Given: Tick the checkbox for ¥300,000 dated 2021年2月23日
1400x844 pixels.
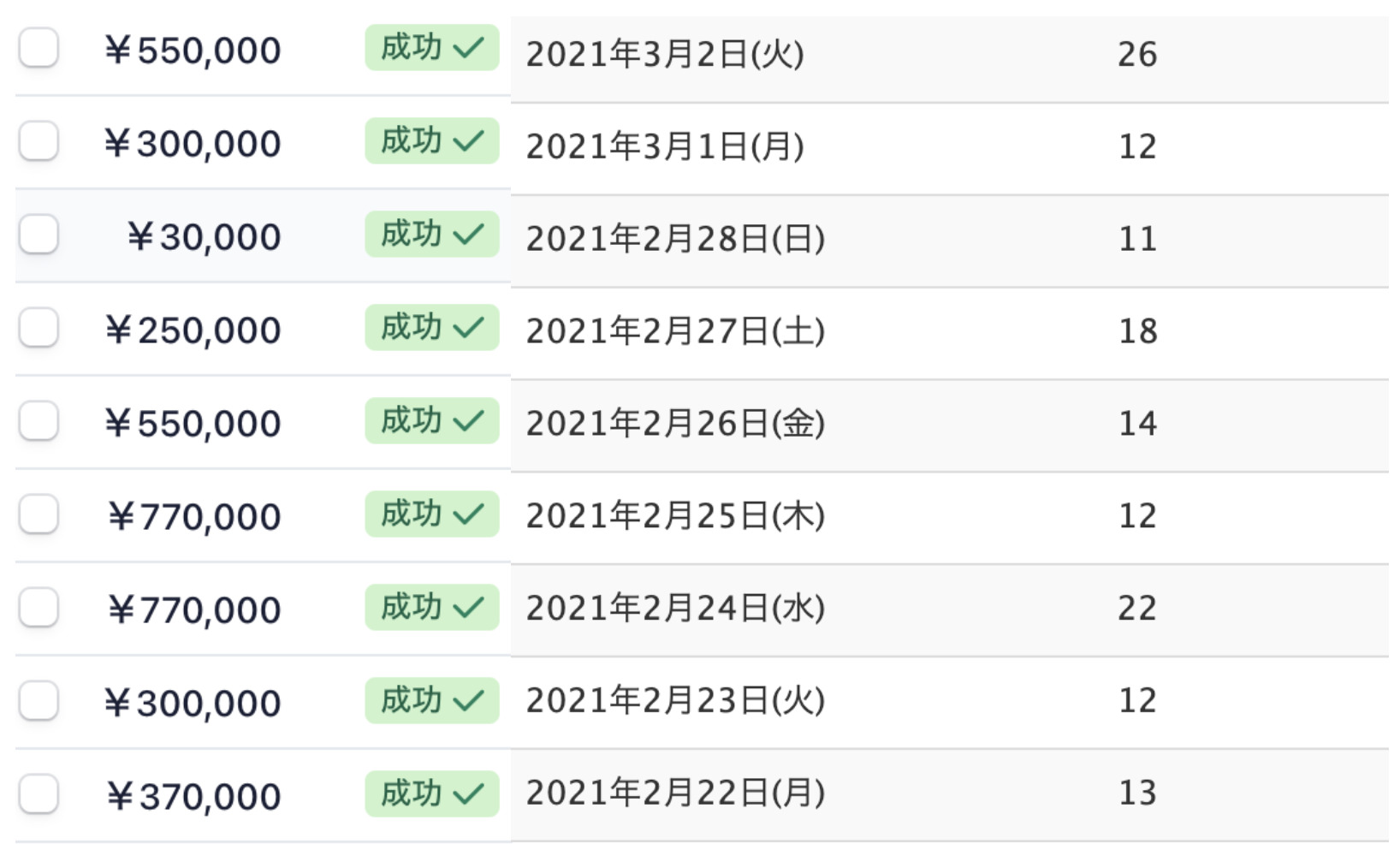Looking at the screenshot, I should pos(39,701).
